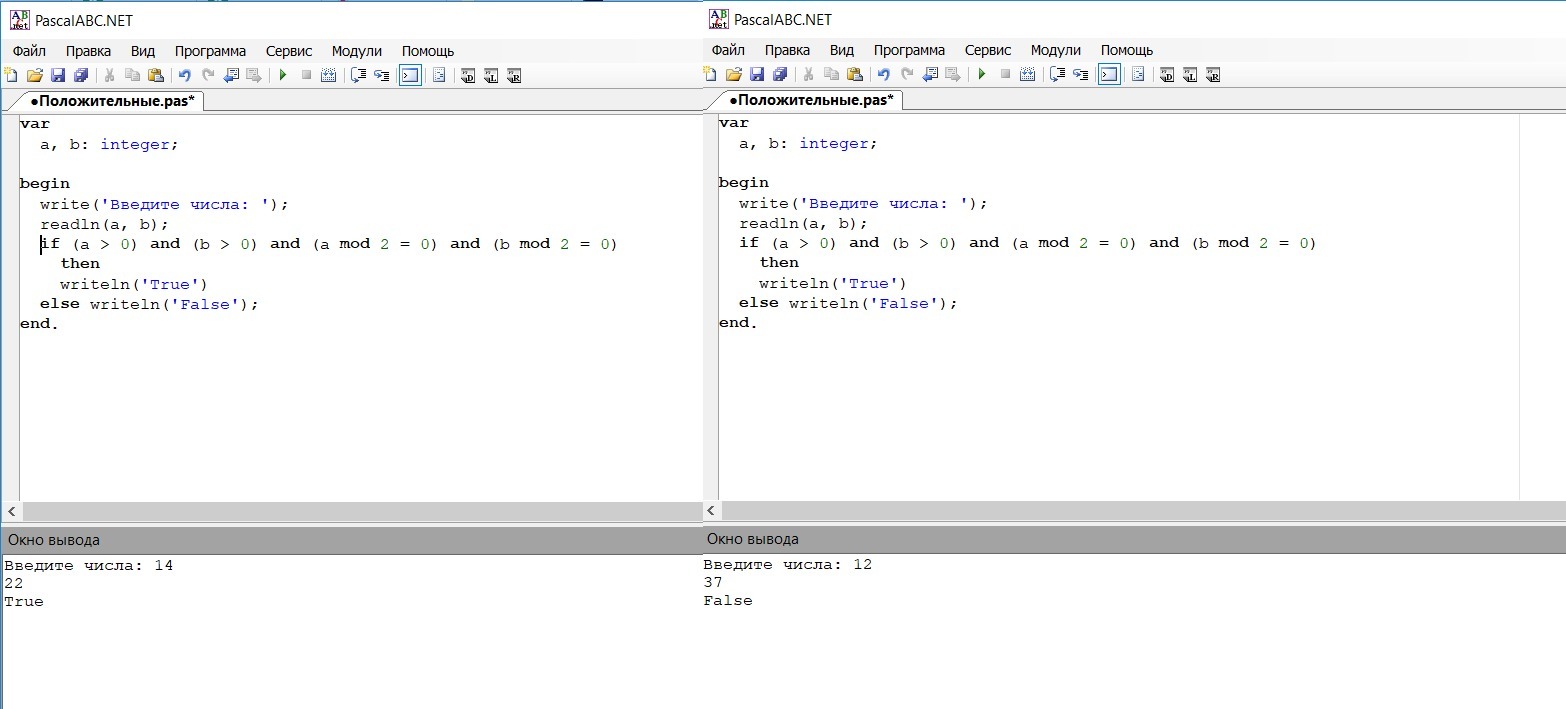Click Undo arrow in the right window toolbar
This screenshot has height=709, width=1566.
[x=884, y=74]
